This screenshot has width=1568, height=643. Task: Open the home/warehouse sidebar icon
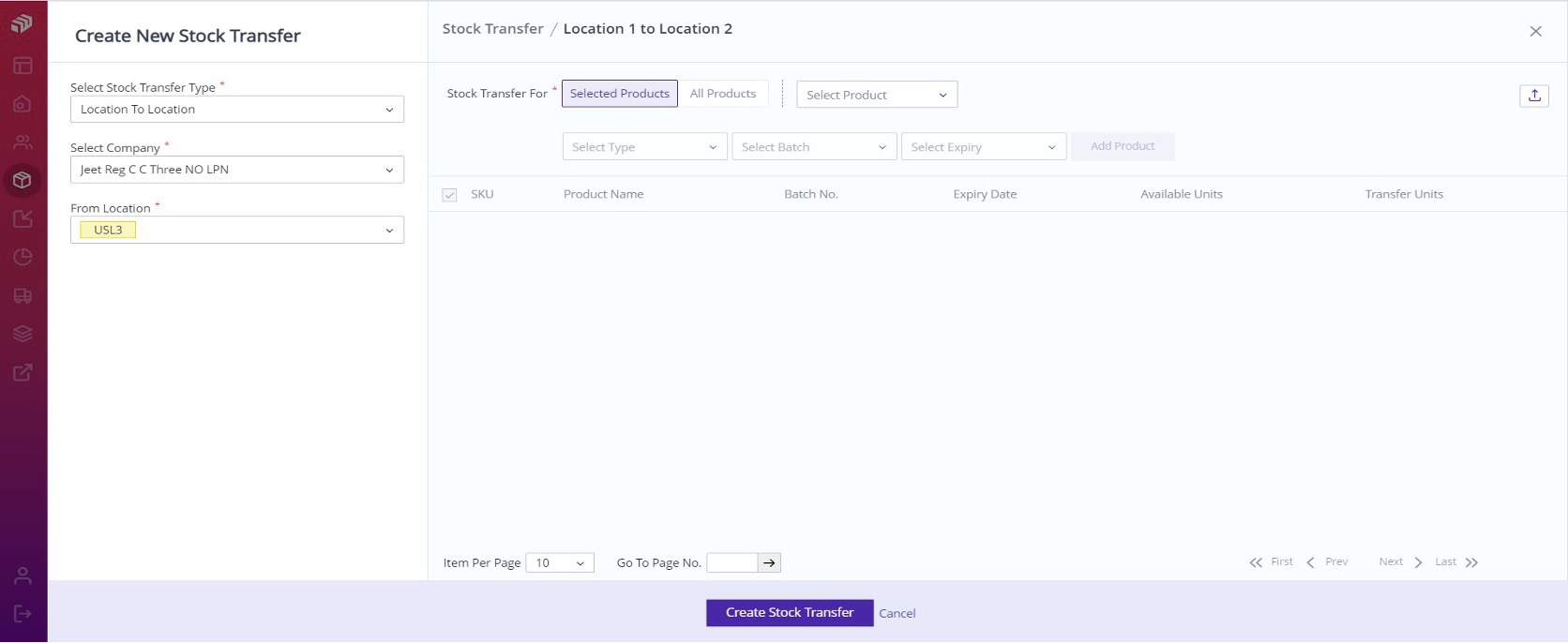(x=23, y=104)
